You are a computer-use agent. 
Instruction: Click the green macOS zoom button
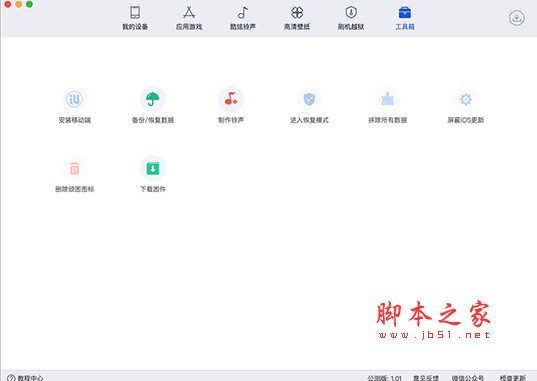coord(29,4)
